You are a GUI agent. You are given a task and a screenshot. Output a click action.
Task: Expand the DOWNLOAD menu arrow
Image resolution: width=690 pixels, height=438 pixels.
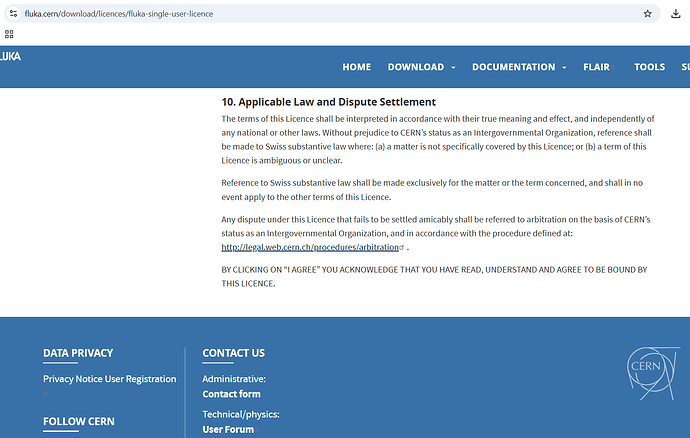[453, 67]
